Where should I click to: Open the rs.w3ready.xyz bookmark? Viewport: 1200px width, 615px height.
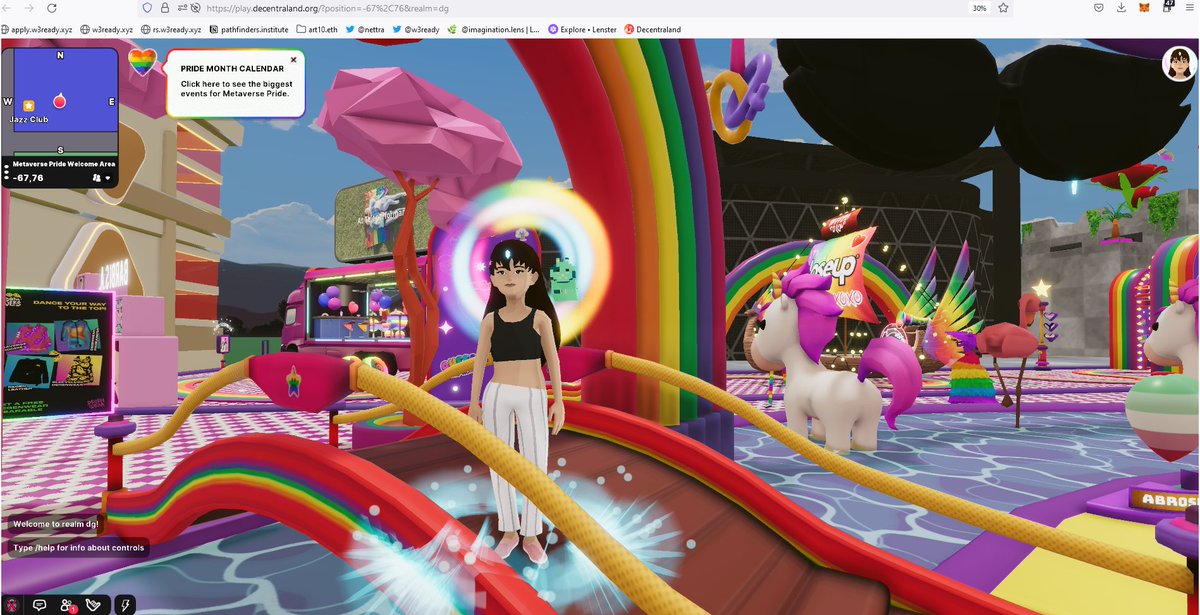(172, 29)
